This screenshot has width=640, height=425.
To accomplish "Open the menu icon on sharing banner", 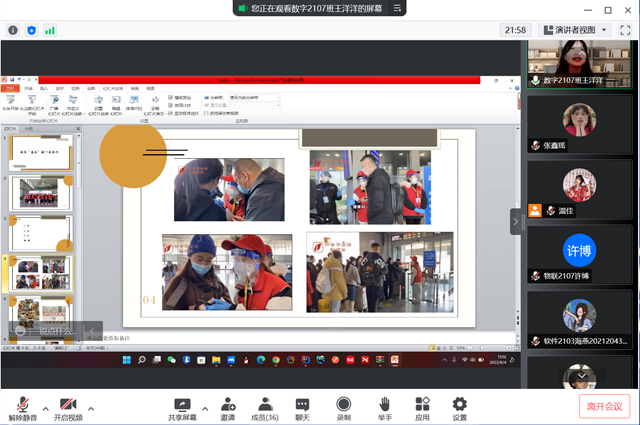I will coord(397,8).
